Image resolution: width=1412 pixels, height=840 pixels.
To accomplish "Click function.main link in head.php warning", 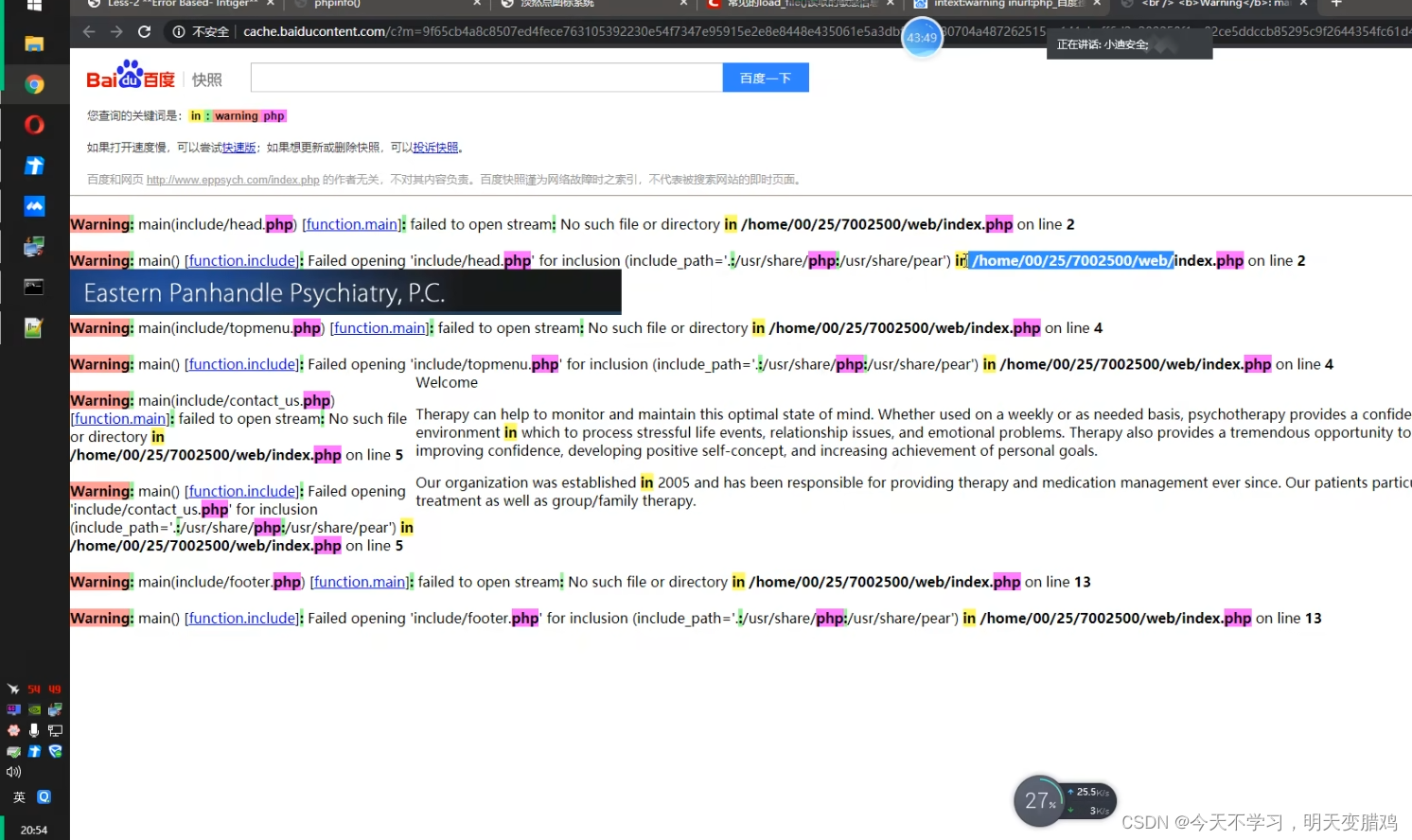I will click(x=351, y=224).
